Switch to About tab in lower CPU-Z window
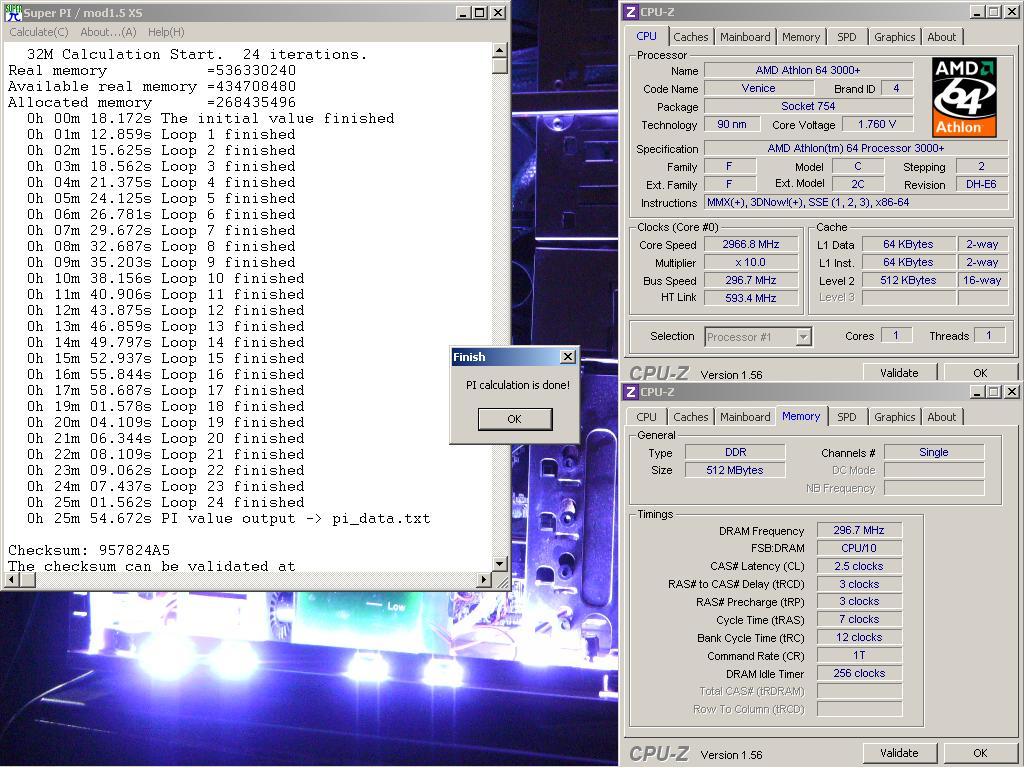Image resolution: width=1024 pixels, height=768 pixels. click(942, 417)
